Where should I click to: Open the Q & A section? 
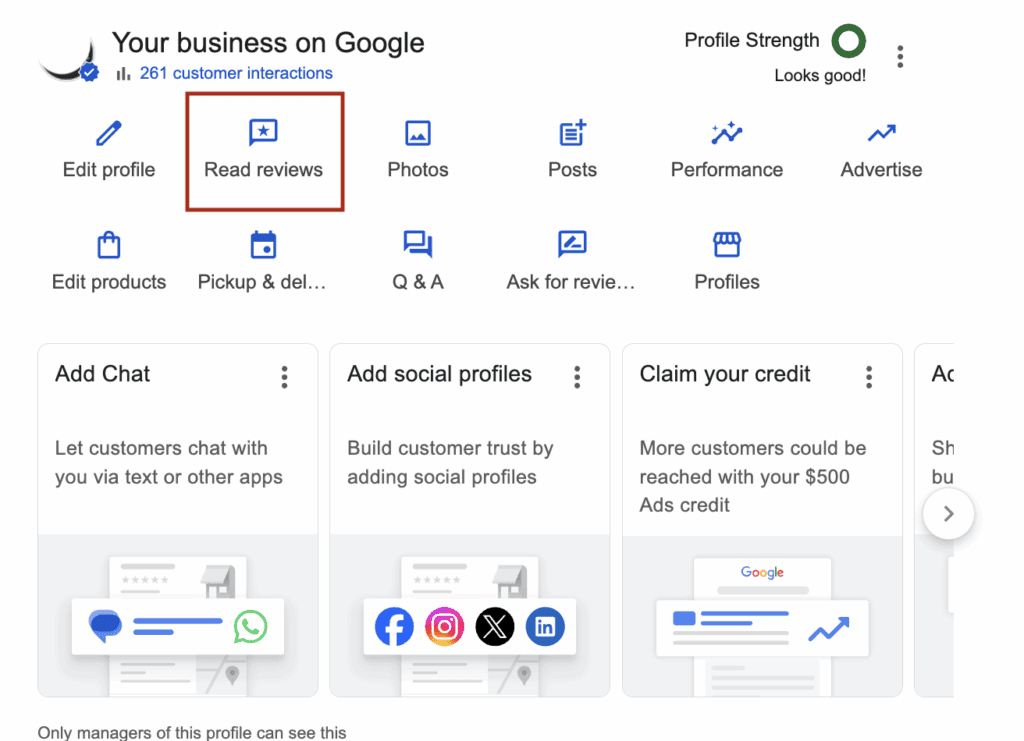tap(417, 244)
